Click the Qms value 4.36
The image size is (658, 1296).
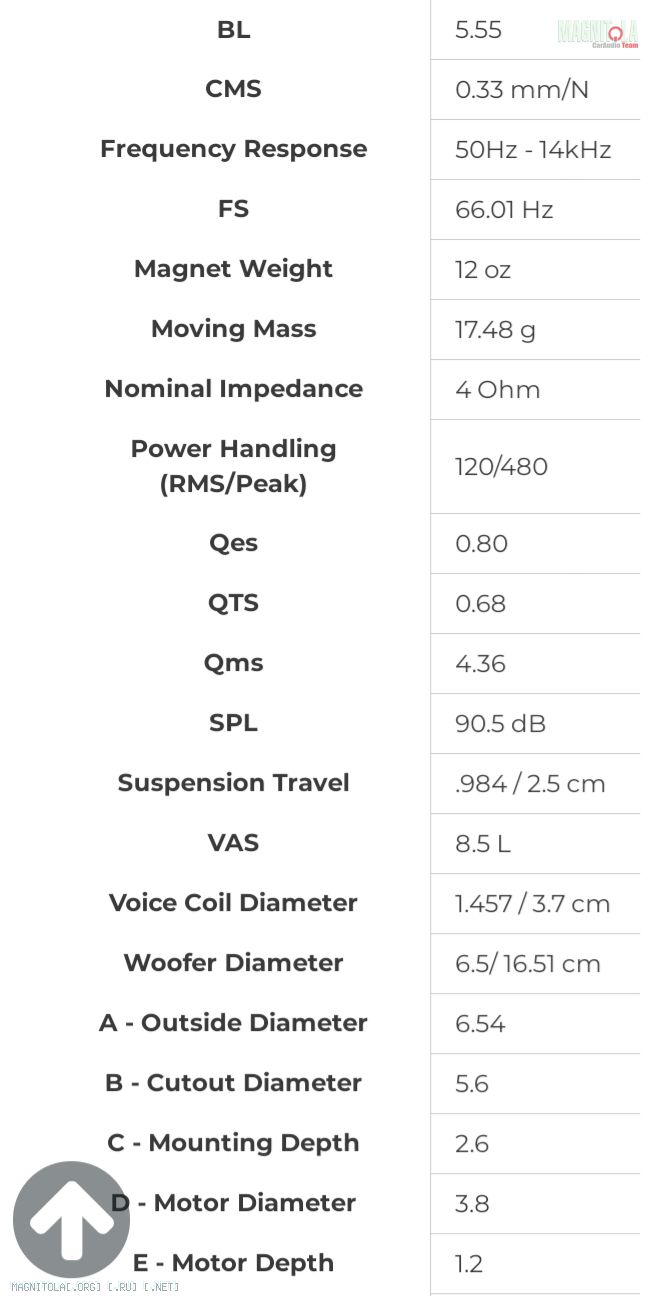pos(481,664)
